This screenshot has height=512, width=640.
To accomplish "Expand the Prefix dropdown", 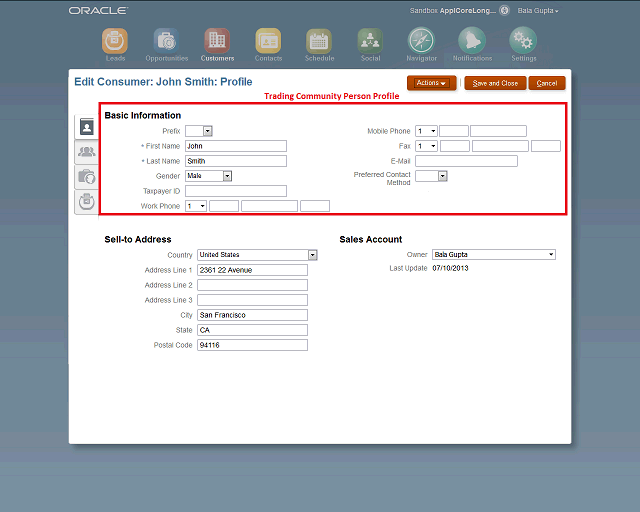I will pyautogui.click(x=208, y=131).
